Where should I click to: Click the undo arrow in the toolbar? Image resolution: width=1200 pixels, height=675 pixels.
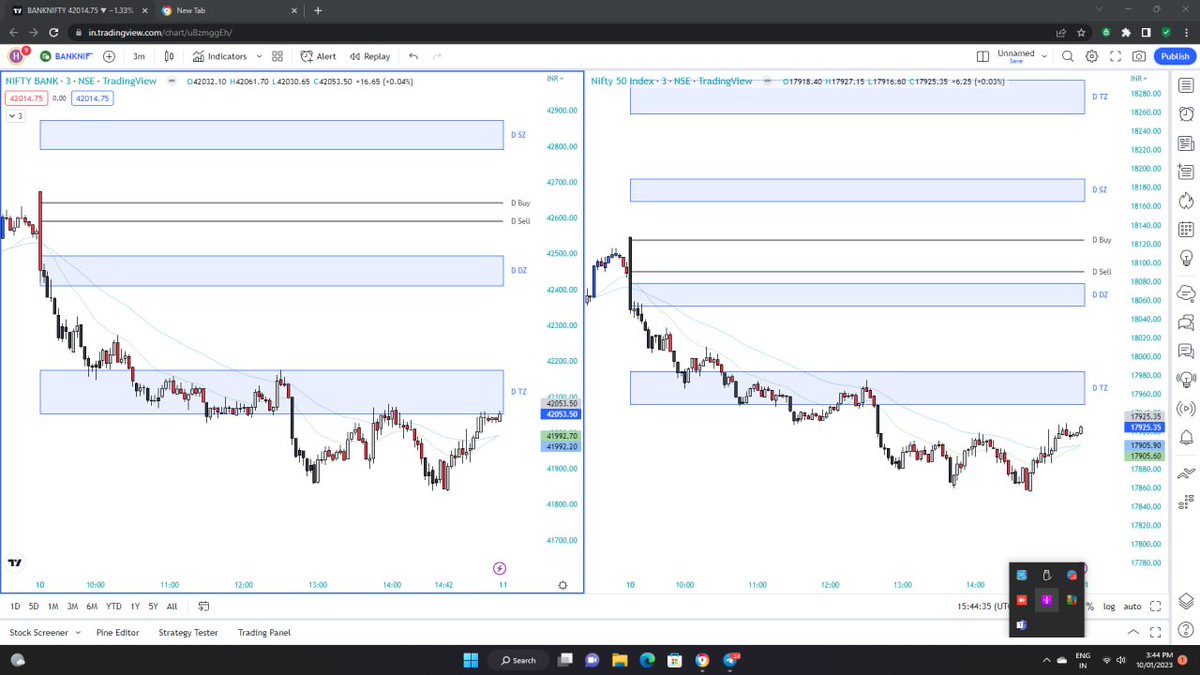[x=413, y=57]
